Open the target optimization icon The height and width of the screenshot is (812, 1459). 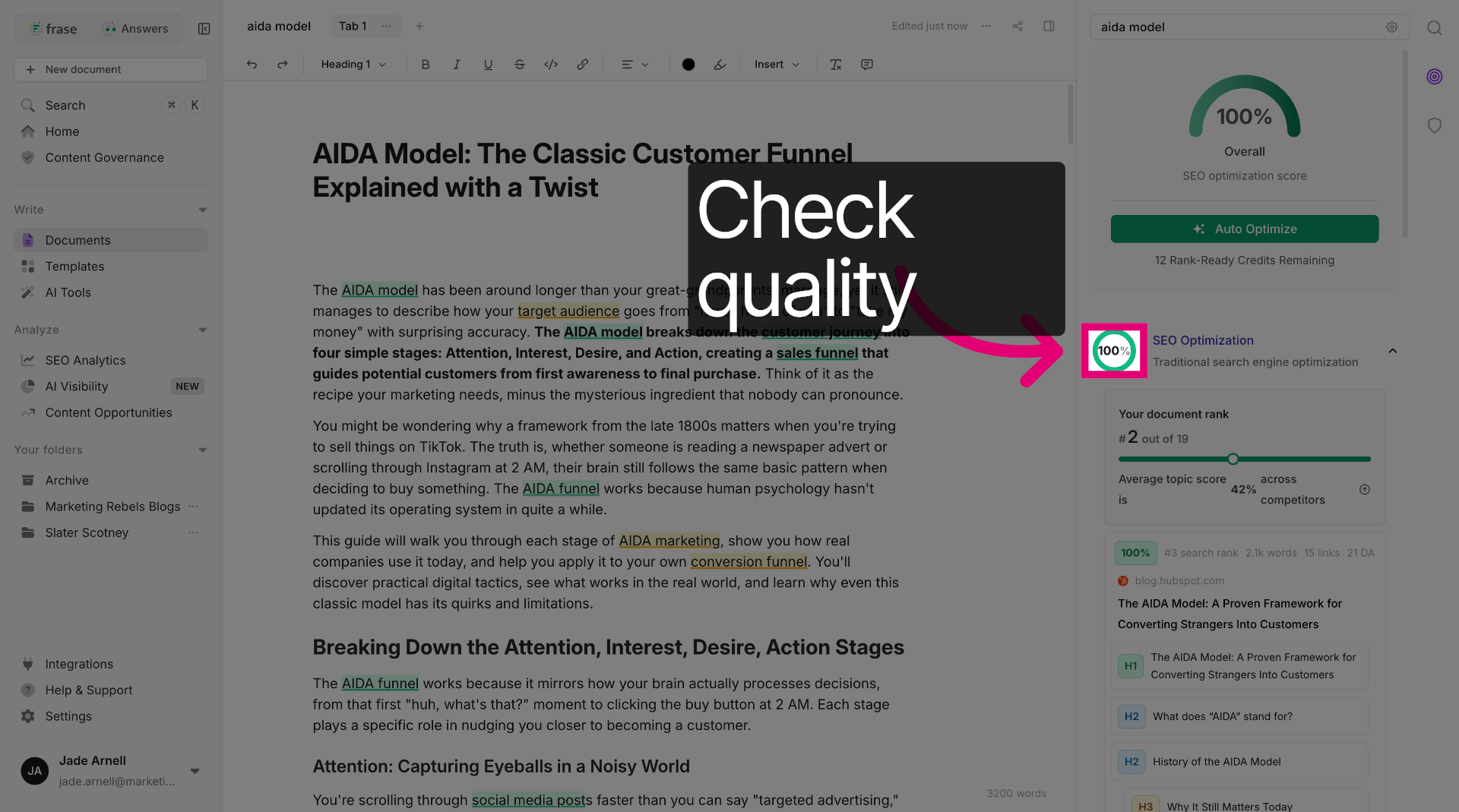pos(1435,77)
